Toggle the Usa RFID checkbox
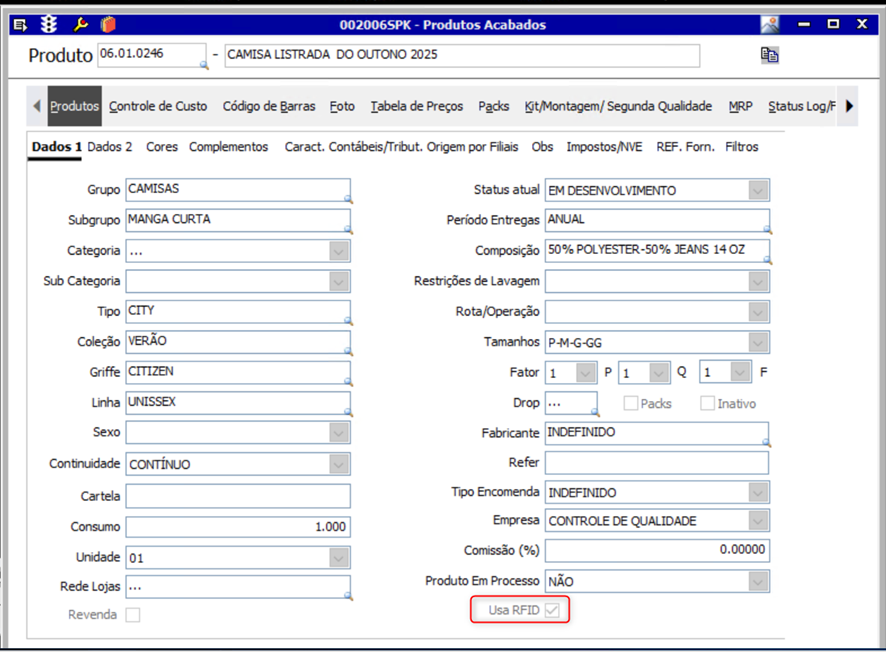 552,610
